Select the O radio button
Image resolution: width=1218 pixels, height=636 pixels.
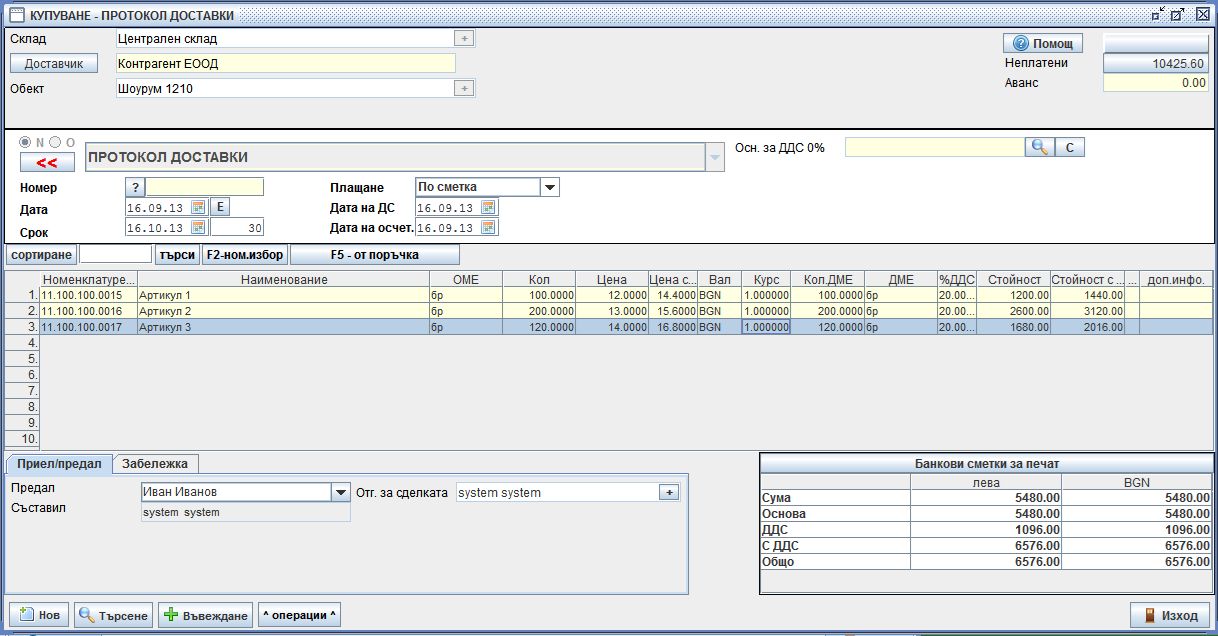[x=55, y=142]
